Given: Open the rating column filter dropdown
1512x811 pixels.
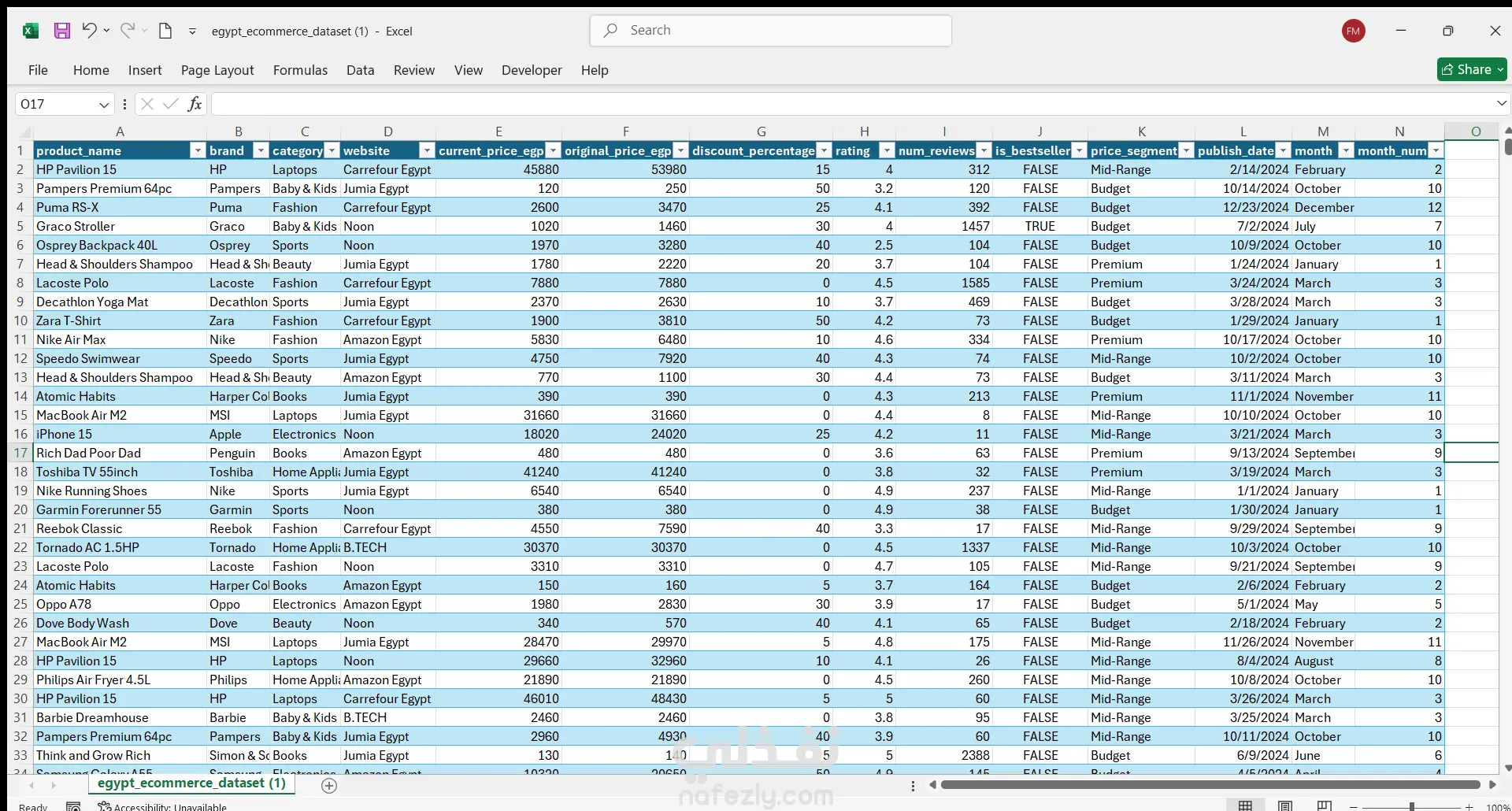Looking at the screenshot, I should point(887,150).
